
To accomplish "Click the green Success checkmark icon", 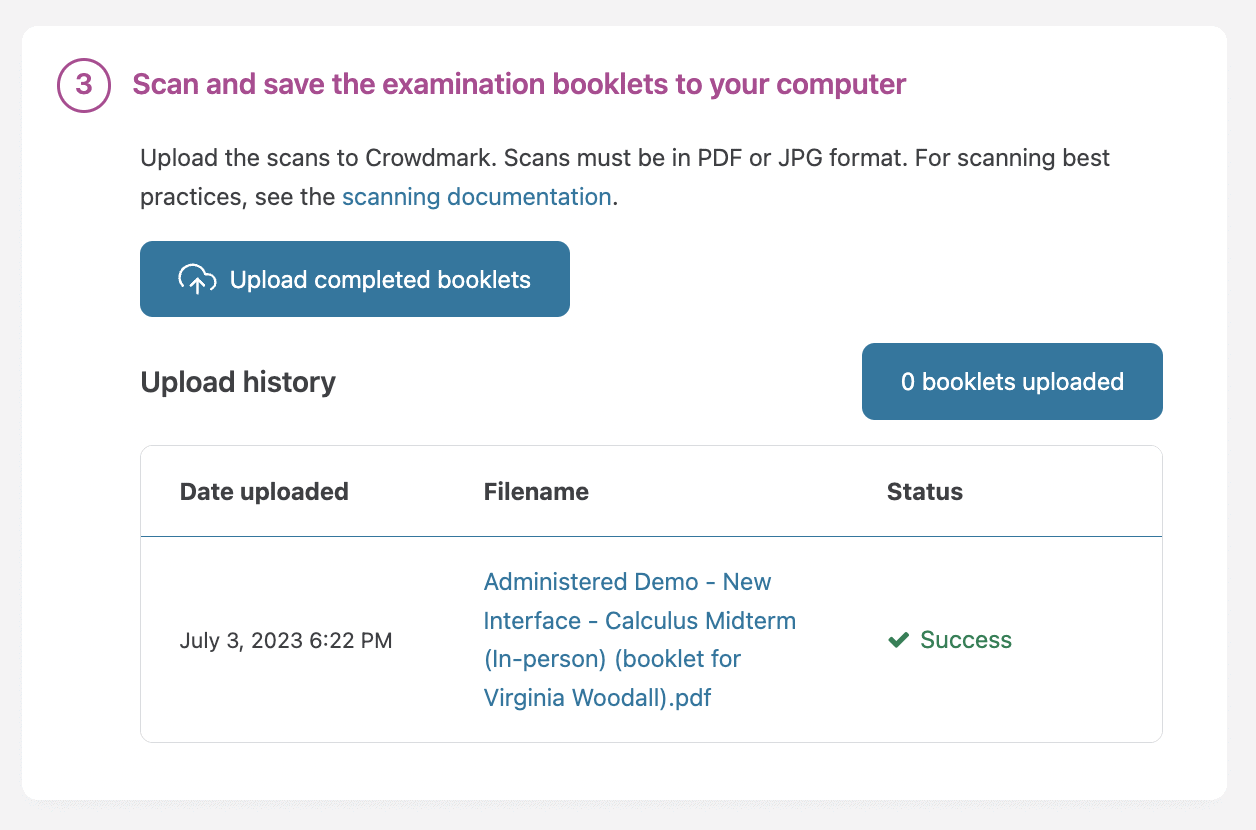I will point(898,640).
